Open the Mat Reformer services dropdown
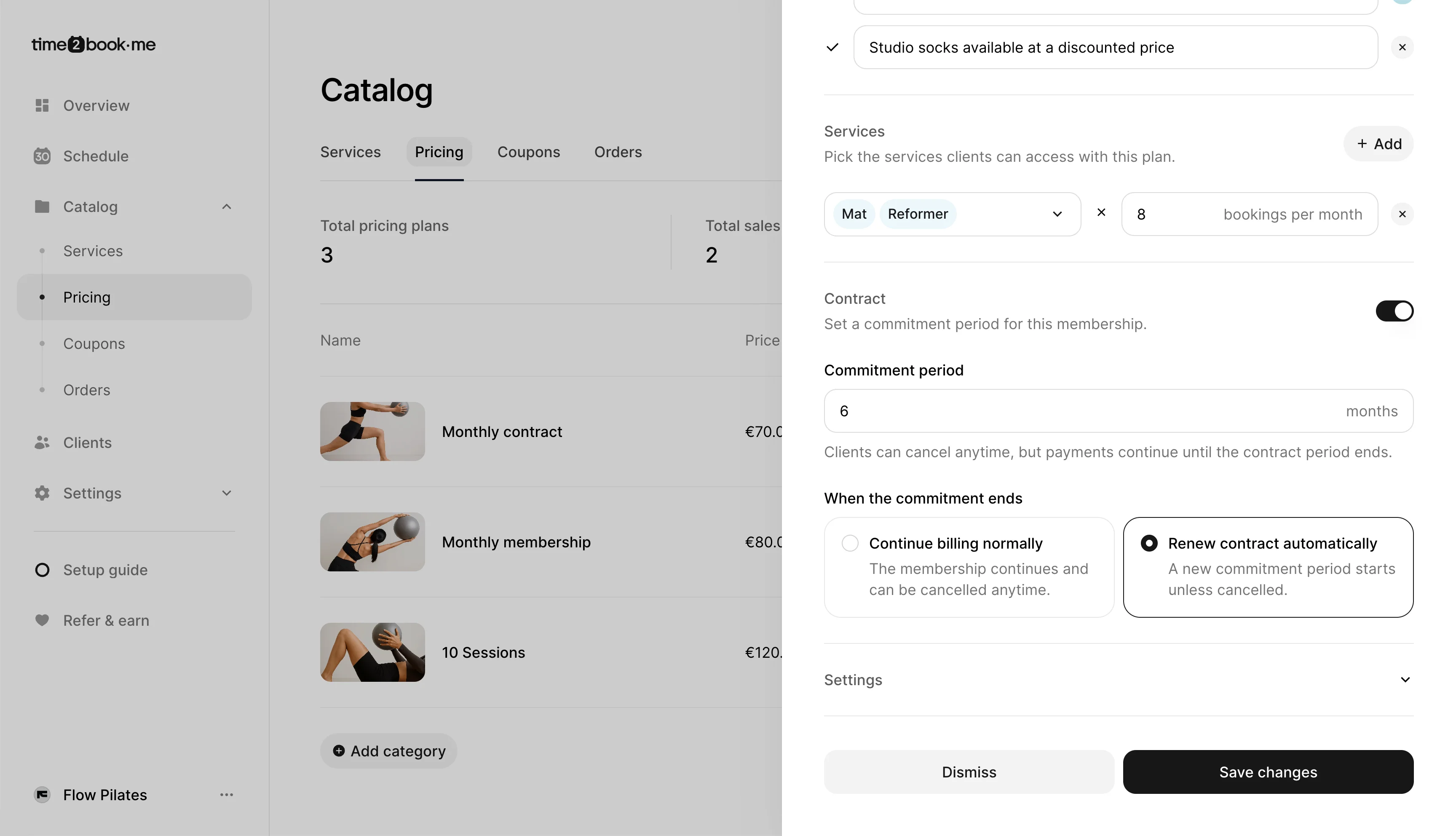The height and width of the screenshot is (836, 1456). 1057,214
